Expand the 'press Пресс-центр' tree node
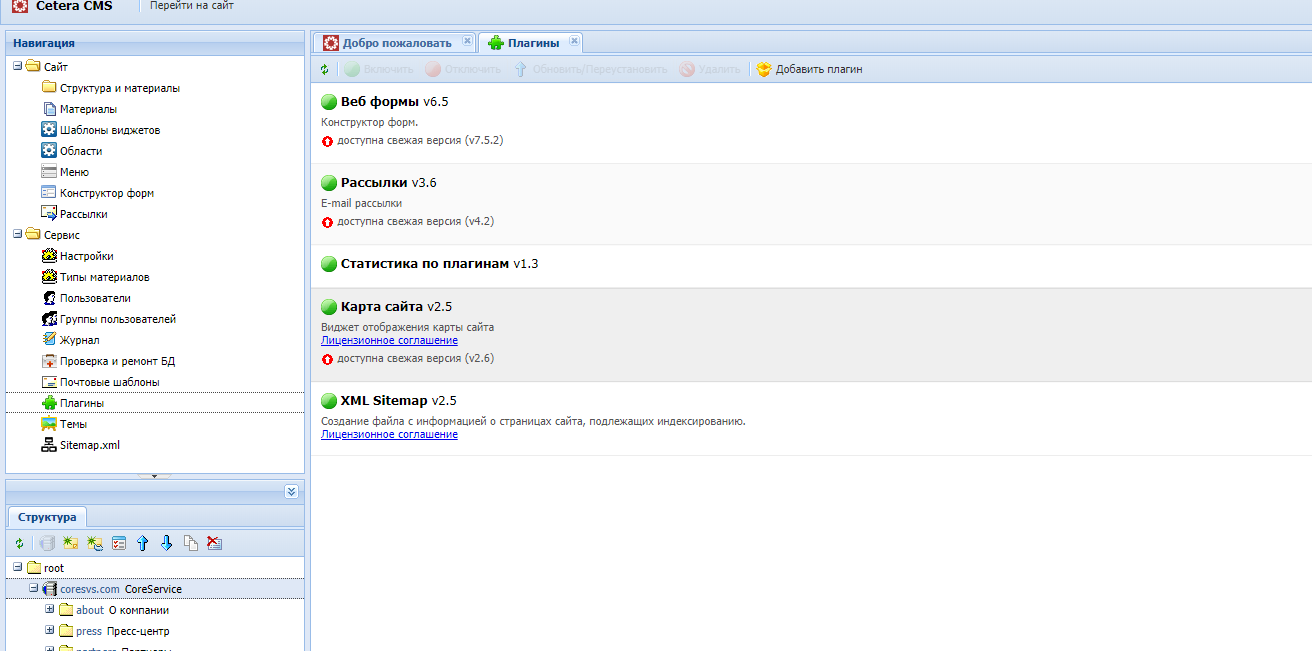Image resolution: width=1312 pixels, height=651 pixels. pyautogui.click(x=50, y=630)
